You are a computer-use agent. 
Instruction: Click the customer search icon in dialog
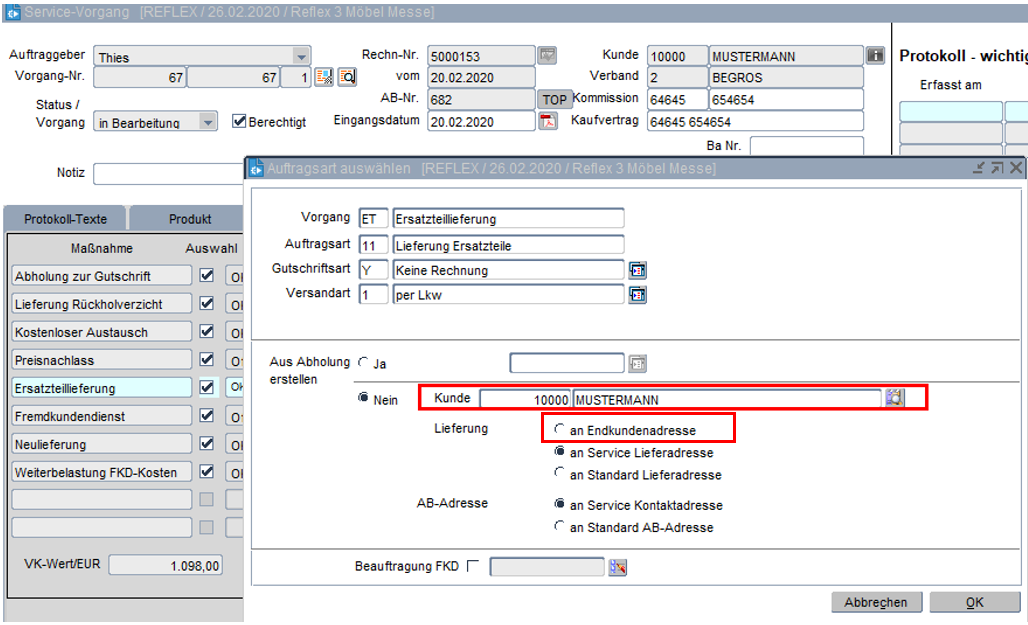[x=893, y=399]
